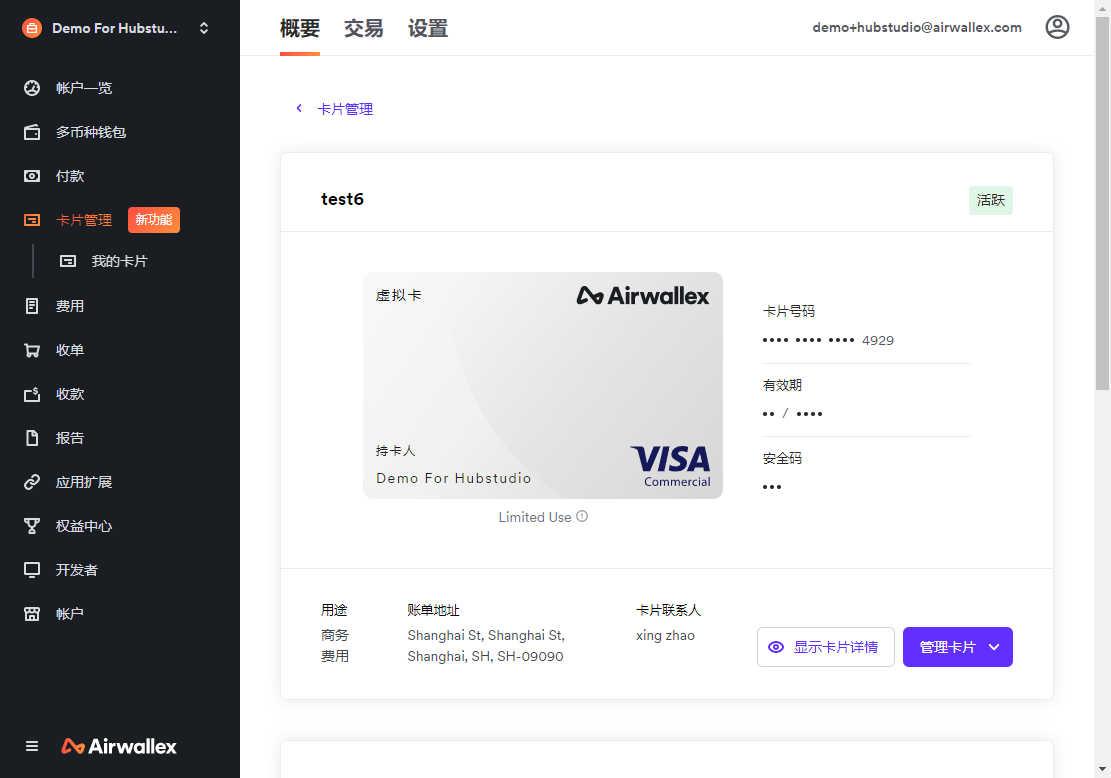Click the 卡片管理 breadcrumb link
This screenshot has width=1111, height=778.
tap(345, 109)
